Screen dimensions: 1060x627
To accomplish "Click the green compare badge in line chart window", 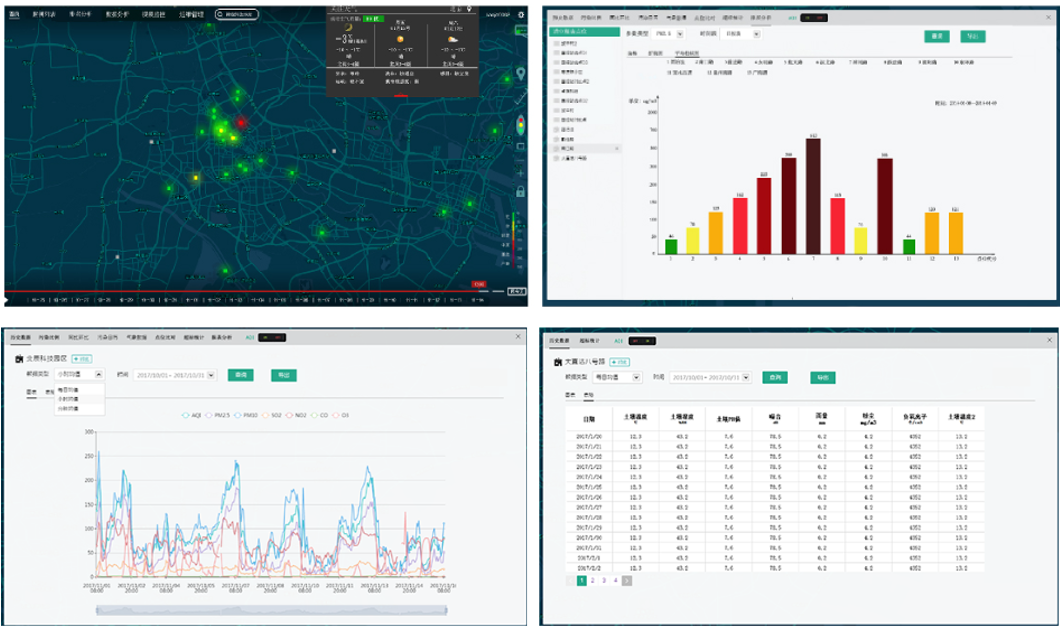I will [x=82, y=358].
